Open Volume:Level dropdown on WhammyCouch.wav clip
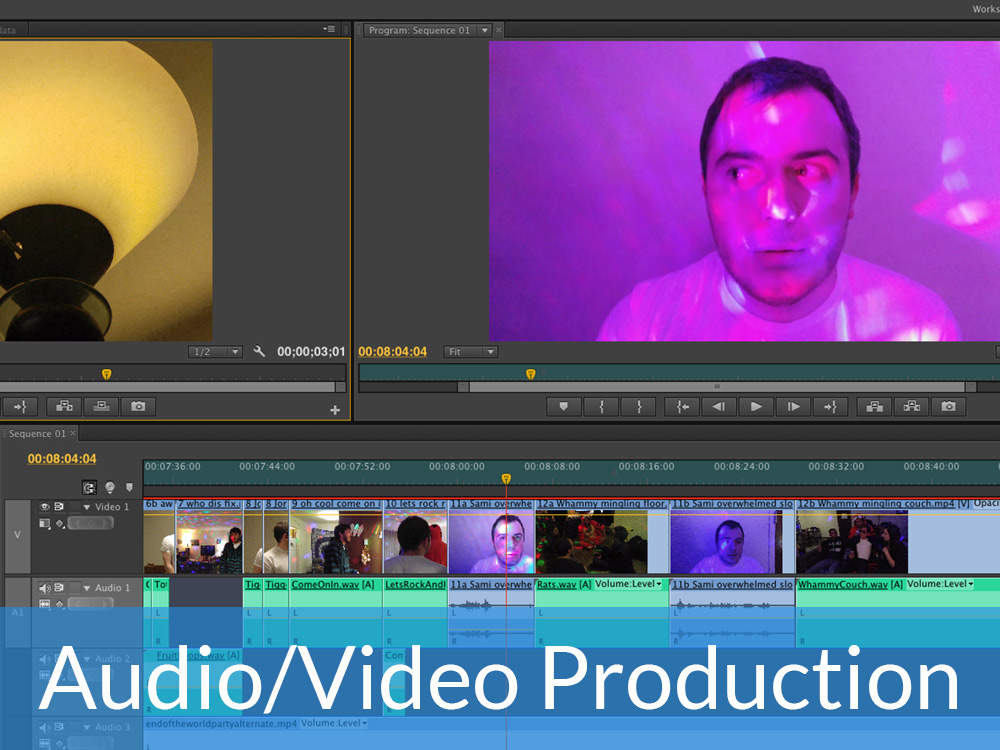Image resolution: width=1000 pixels, height=750 pixels. click(x=941, y=584)
